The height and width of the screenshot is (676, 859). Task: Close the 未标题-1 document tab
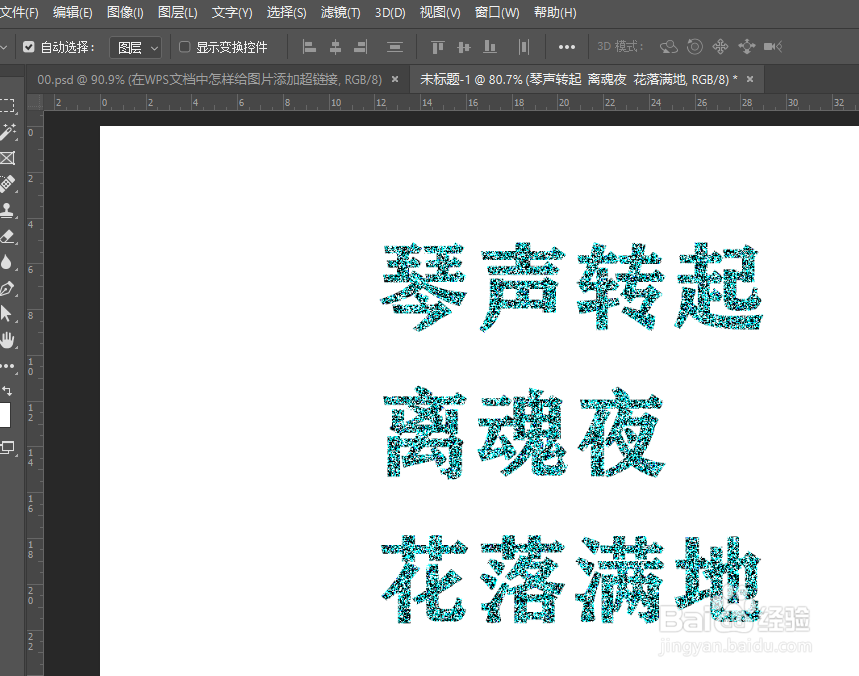click(x=750, y=79)
